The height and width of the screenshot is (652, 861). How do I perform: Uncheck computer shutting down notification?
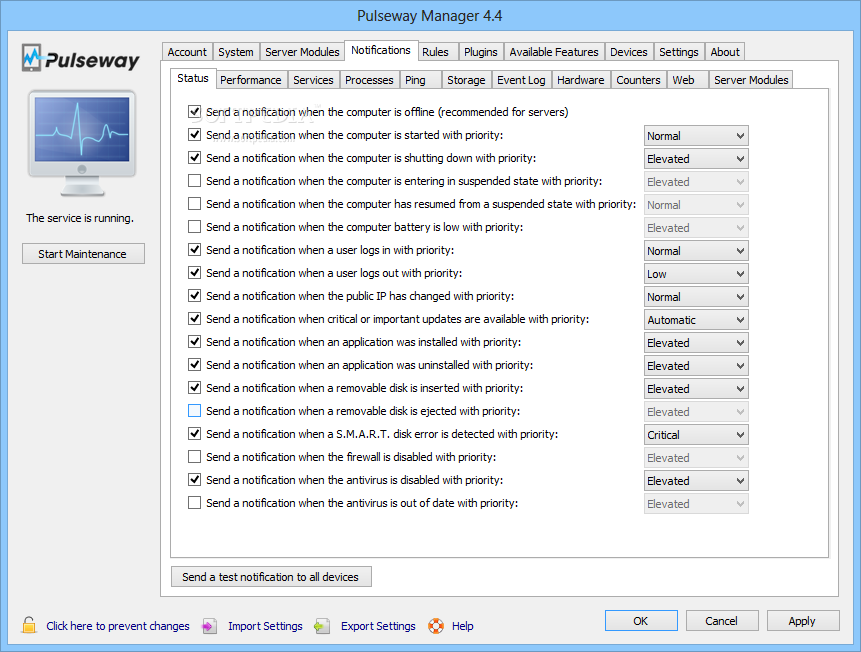click(x=194, y=158)
